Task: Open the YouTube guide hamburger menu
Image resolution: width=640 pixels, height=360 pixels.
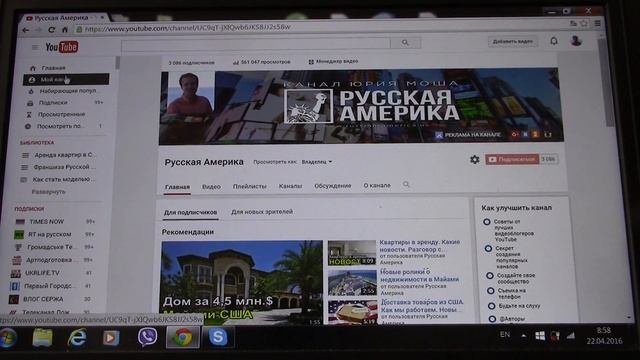Action: click(x=35, y=47)
